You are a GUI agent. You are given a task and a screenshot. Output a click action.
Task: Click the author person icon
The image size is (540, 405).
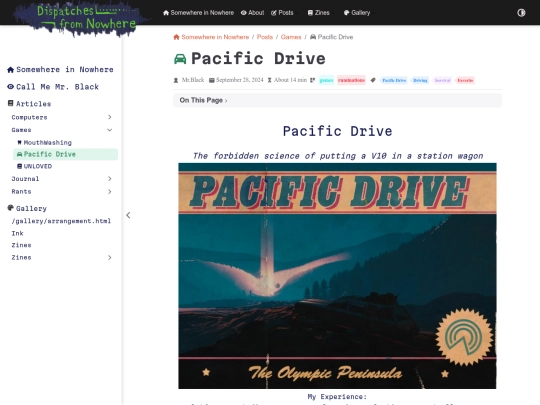[176, 80]
